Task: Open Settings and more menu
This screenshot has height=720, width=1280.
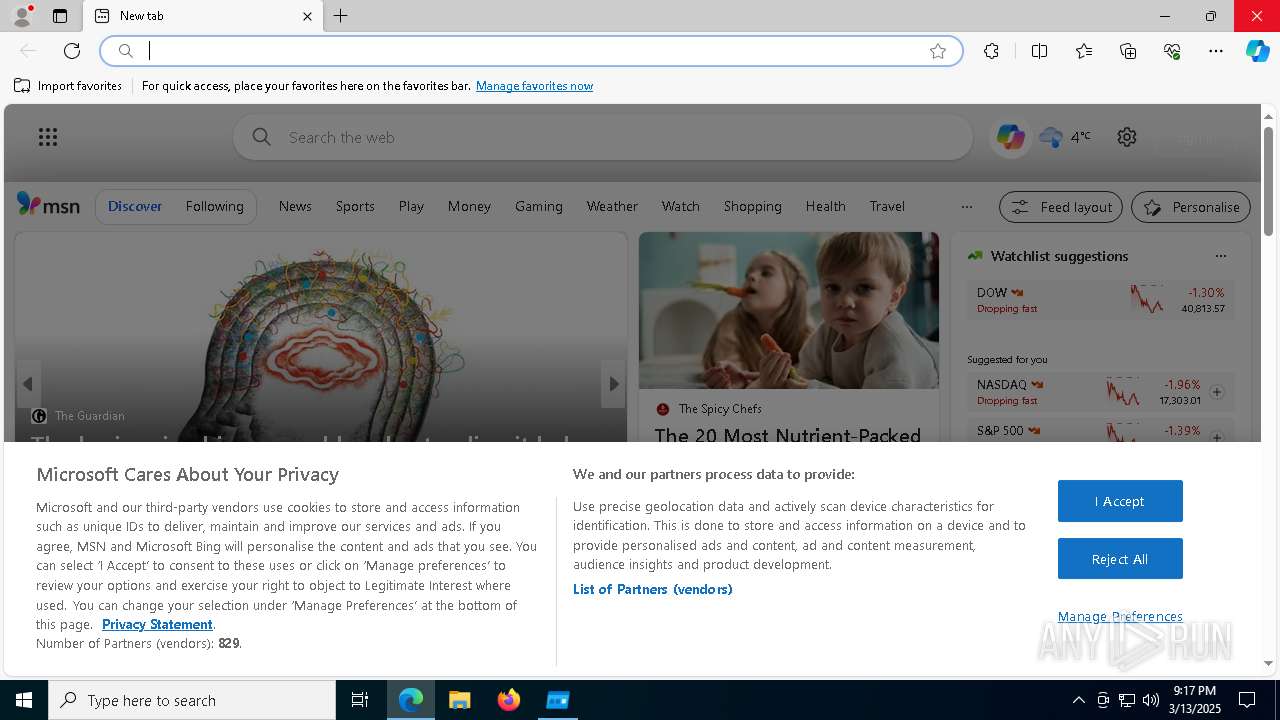Action: point(1216,51)
